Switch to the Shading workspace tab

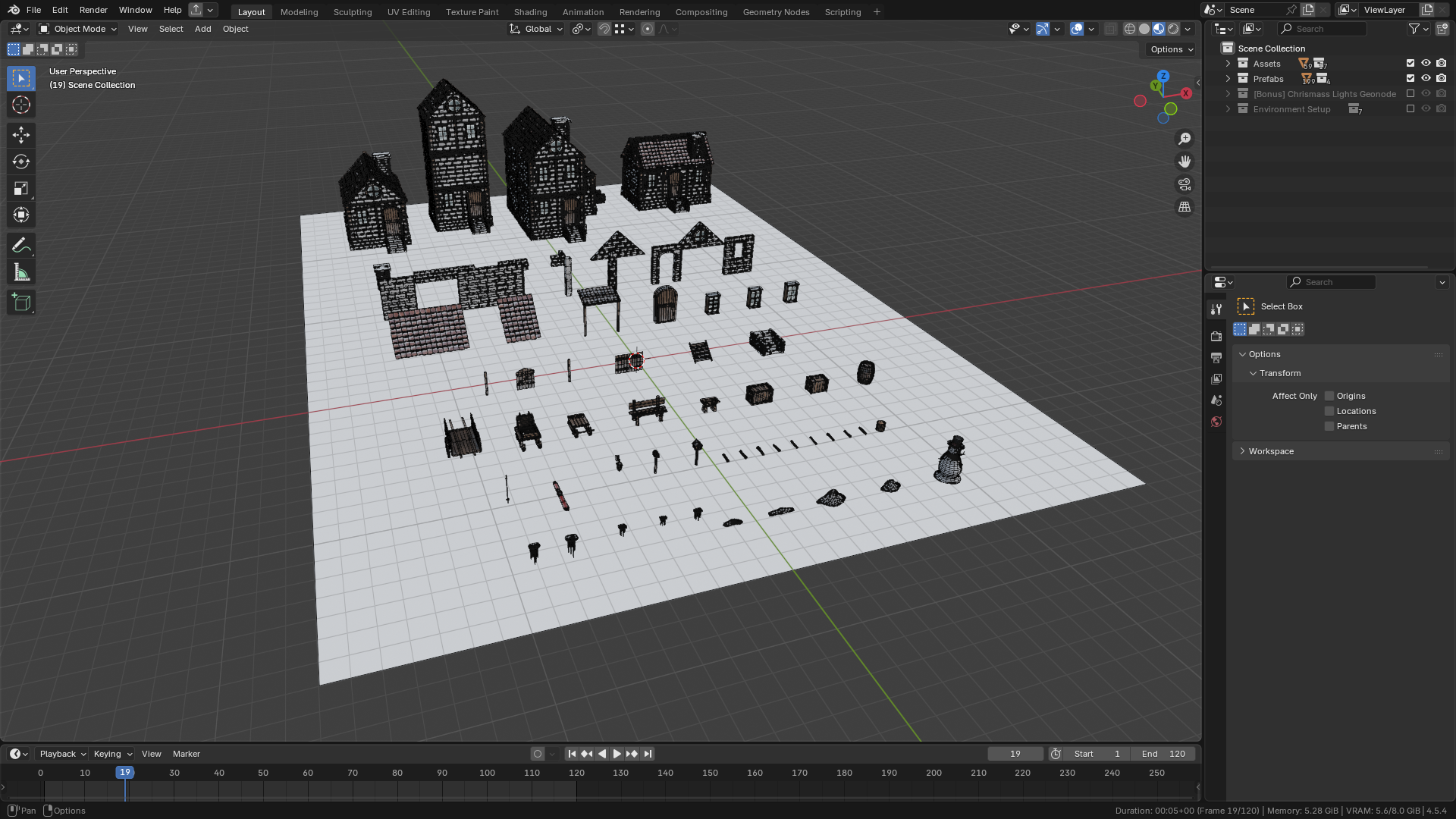[530, 12]
